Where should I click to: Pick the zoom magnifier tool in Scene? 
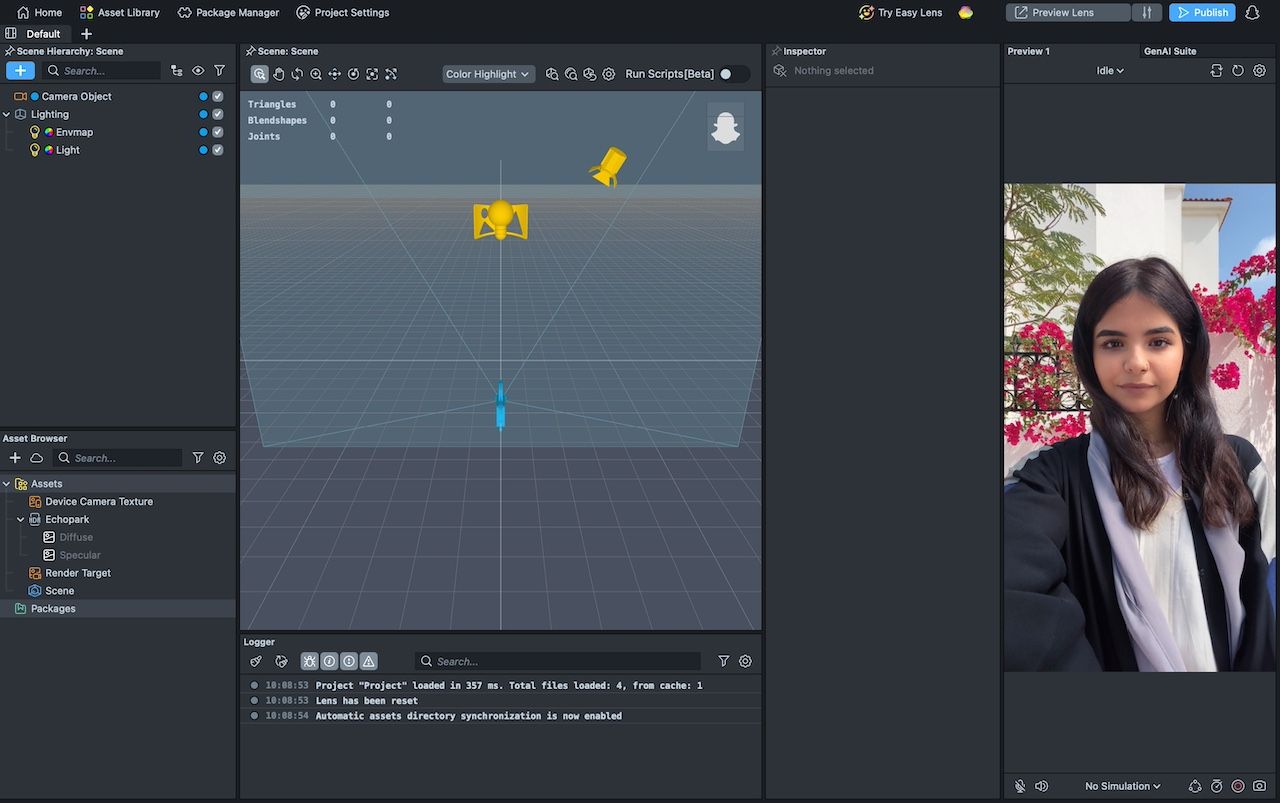point(316,74)
